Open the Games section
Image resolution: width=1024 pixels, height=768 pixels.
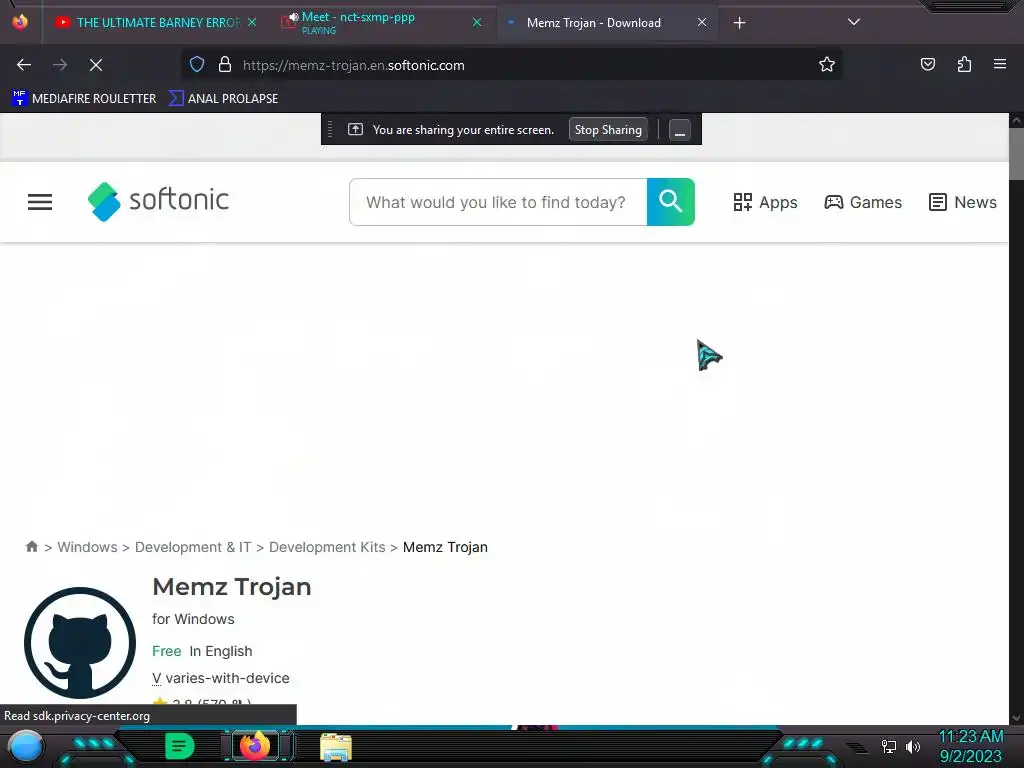(863, 202)
